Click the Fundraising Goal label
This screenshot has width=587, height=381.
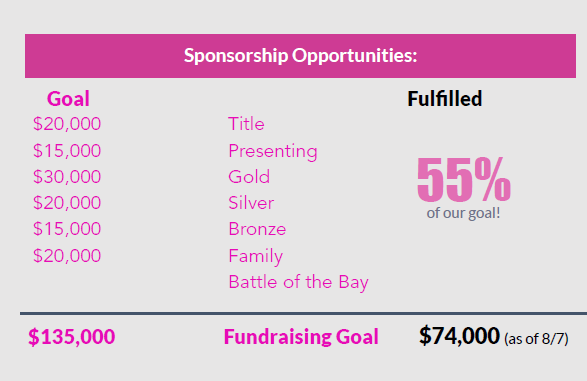[301, 336]
